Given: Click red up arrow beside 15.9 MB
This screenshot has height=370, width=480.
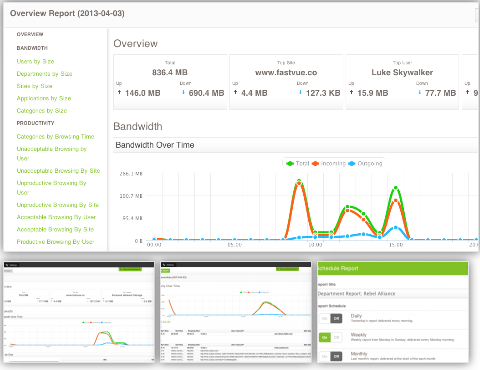Looking at the screenshot, I should [x=351, y=92].
